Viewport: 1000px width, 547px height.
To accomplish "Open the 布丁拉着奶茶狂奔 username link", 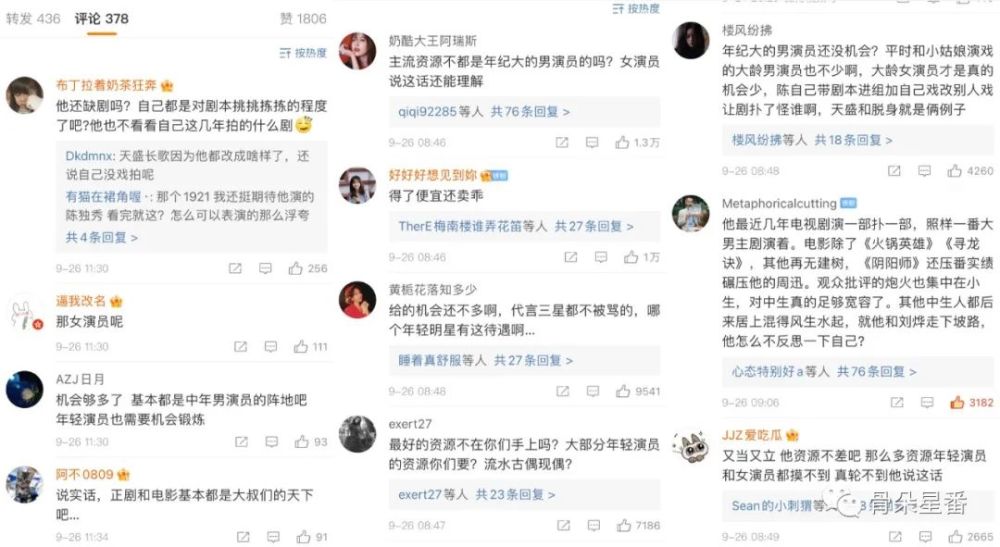I will point(106,85).
